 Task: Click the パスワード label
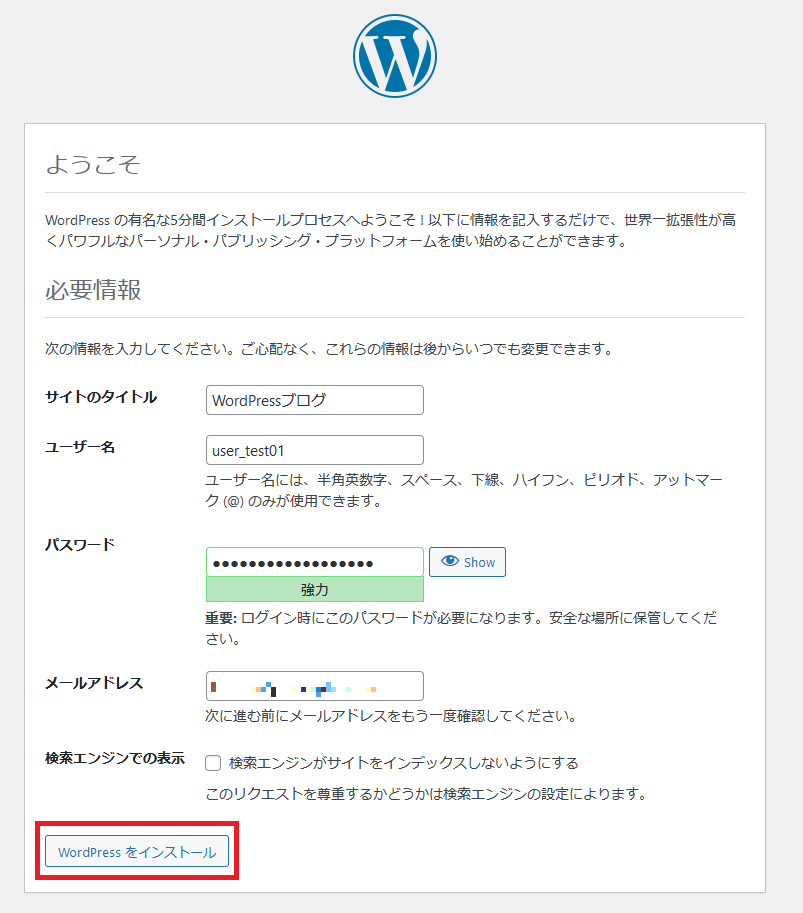click(80, 545)
